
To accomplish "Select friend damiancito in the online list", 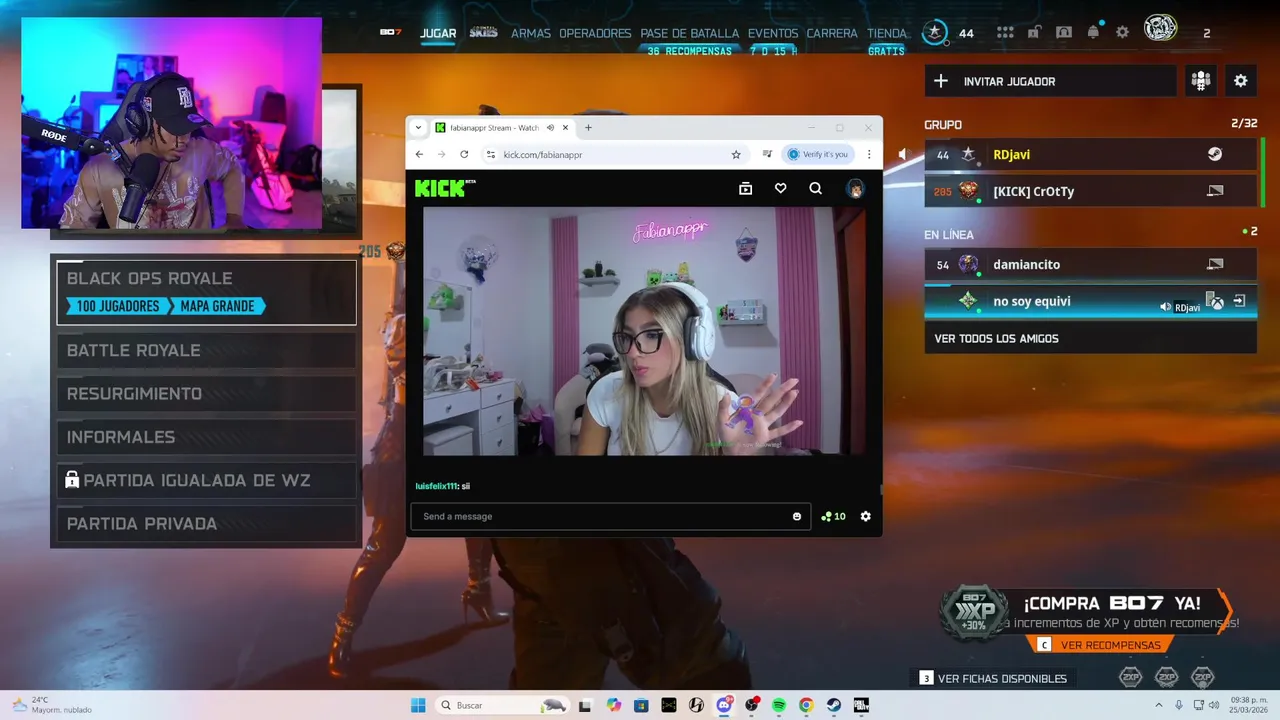I will point(1090,264).
